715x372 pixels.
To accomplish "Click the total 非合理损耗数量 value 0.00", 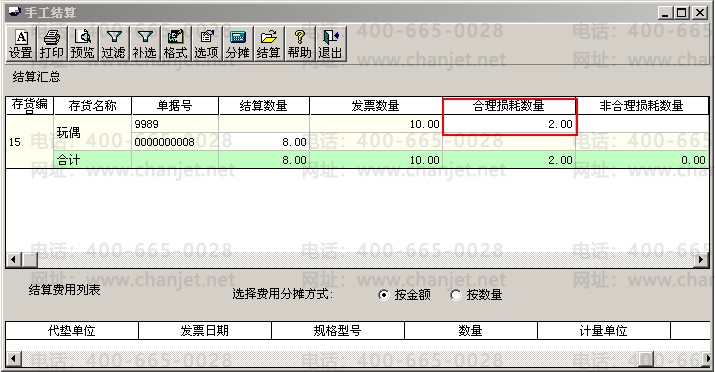I will (x=642, y=160).
